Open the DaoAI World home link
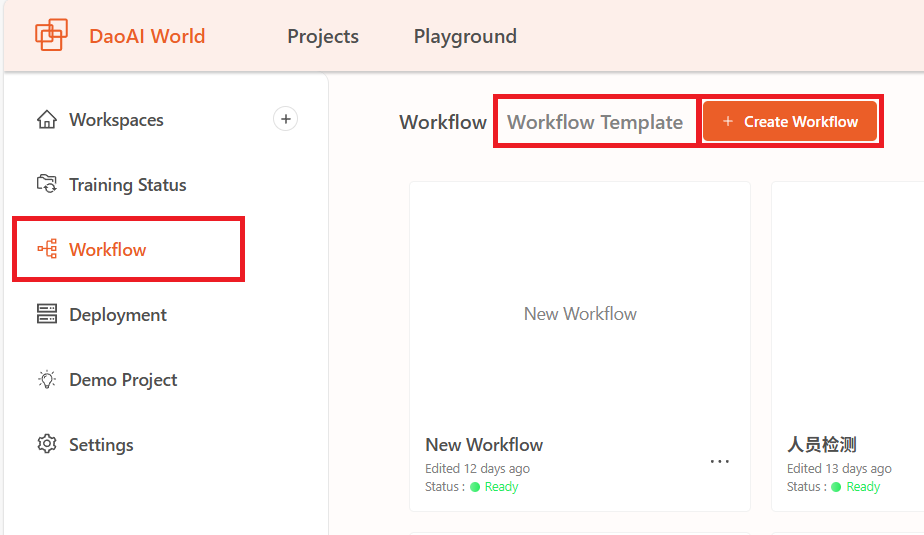This screenshot has width=924, height=535. 147,37
